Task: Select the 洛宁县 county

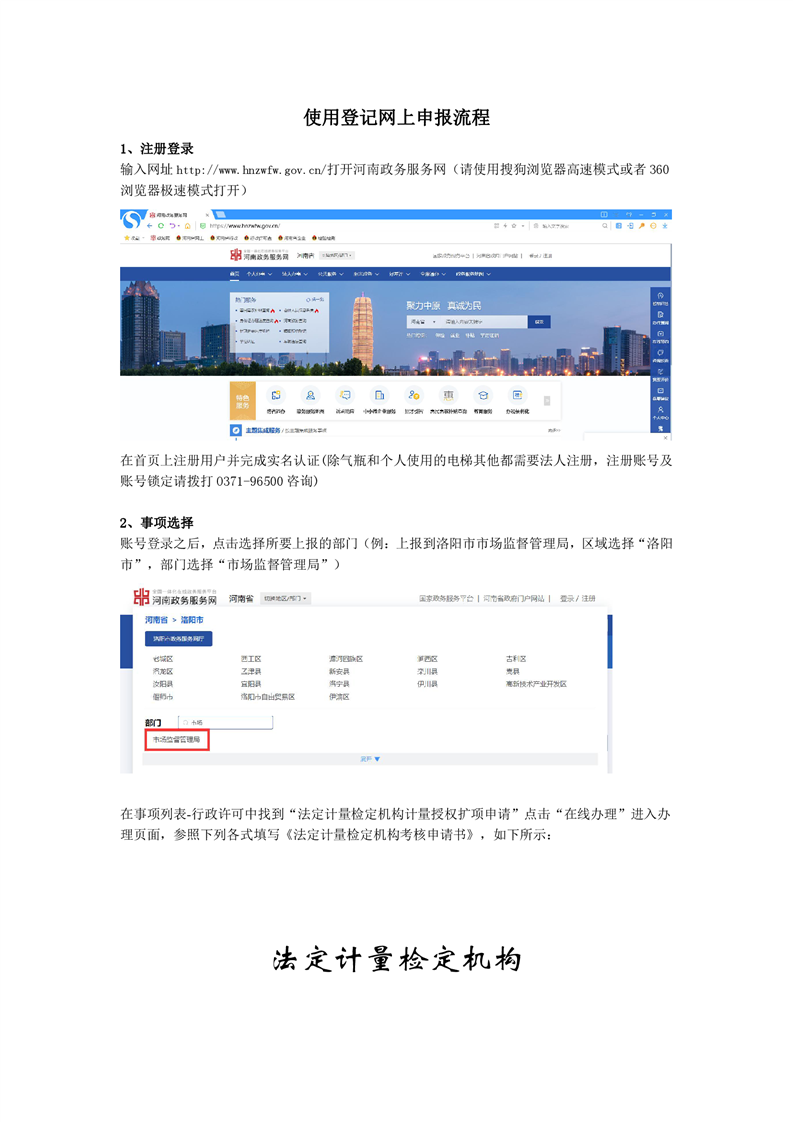Action: tap(339, 684)
